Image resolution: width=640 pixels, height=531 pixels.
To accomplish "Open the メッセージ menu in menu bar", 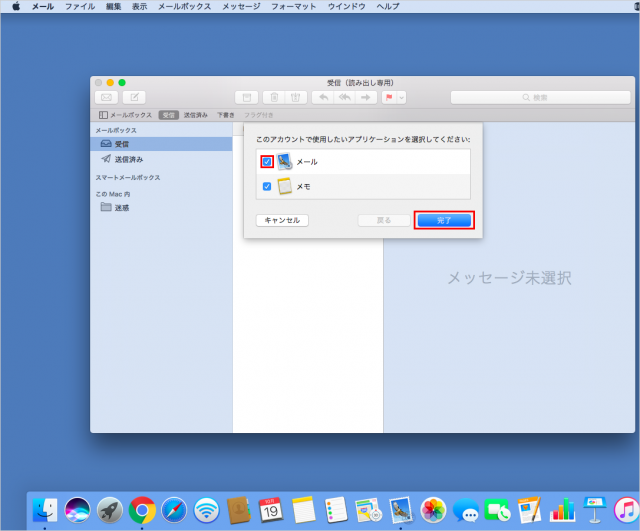I will point(241,6).
